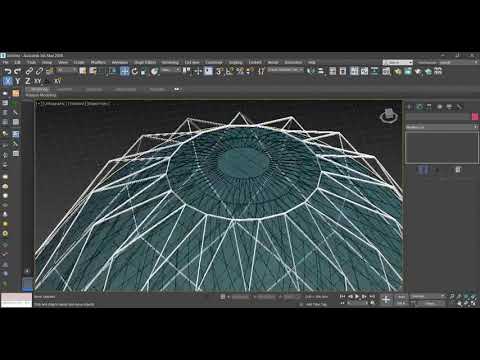The width and height of the screenshot is (480, 360).
Task: Activate the Select and Place tool
Action: click(154, 71)
